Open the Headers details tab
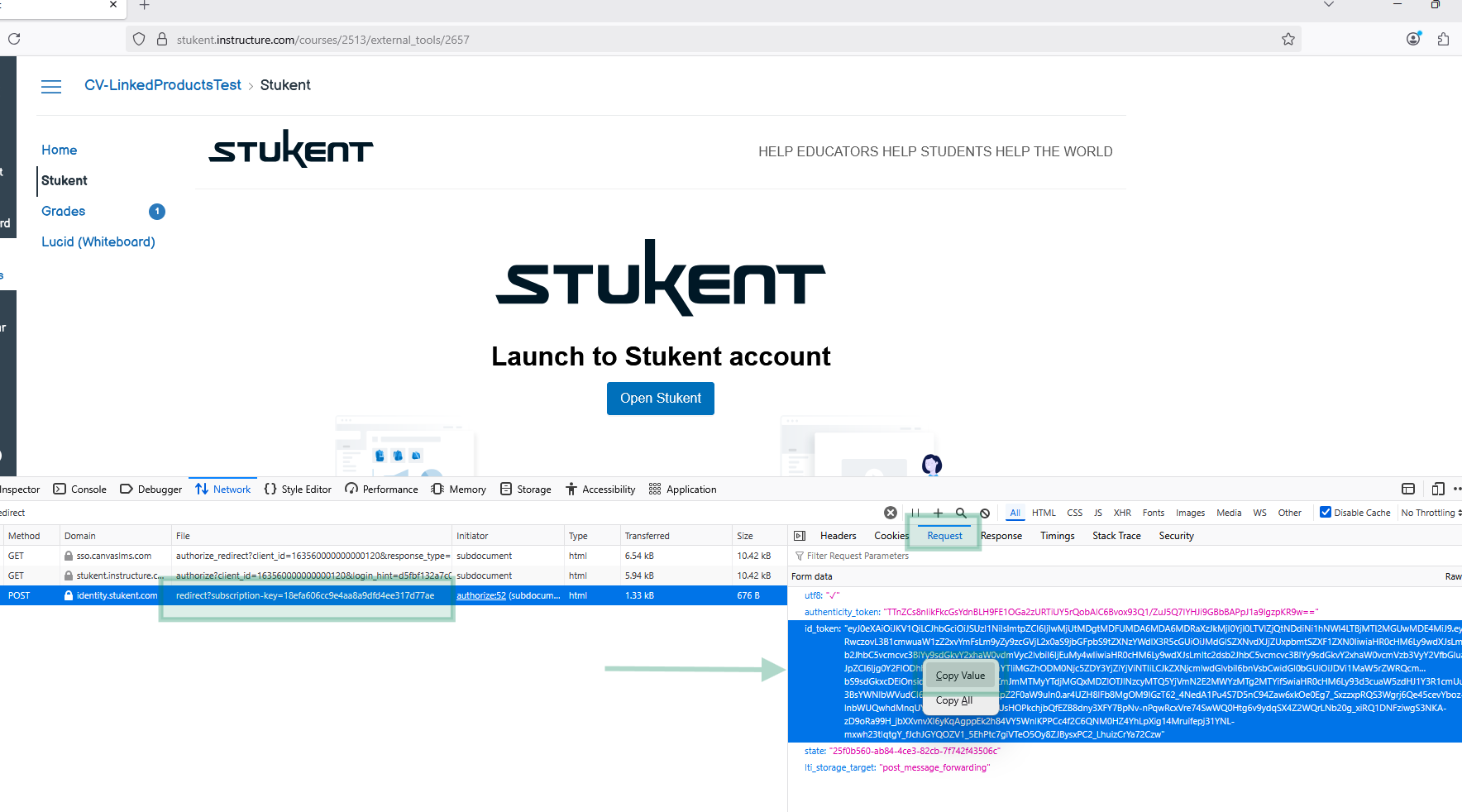 coord(838,536)
